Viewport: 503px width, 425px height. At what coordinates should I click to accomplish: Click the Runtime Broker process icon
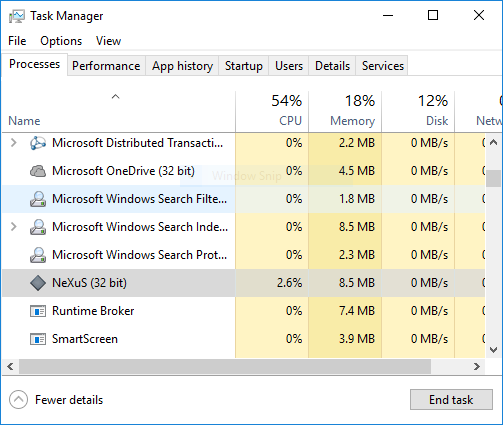38,311
